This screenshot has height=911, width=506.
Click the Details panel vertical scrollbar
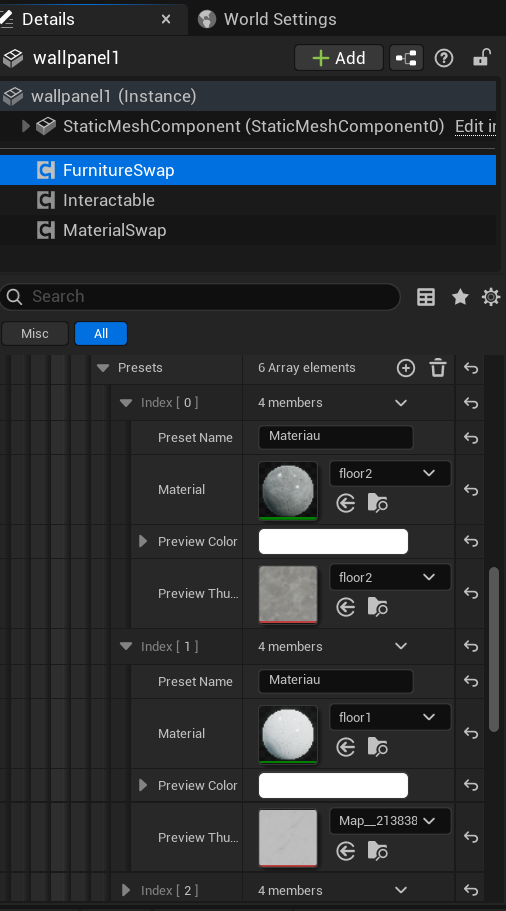point(494,649)
